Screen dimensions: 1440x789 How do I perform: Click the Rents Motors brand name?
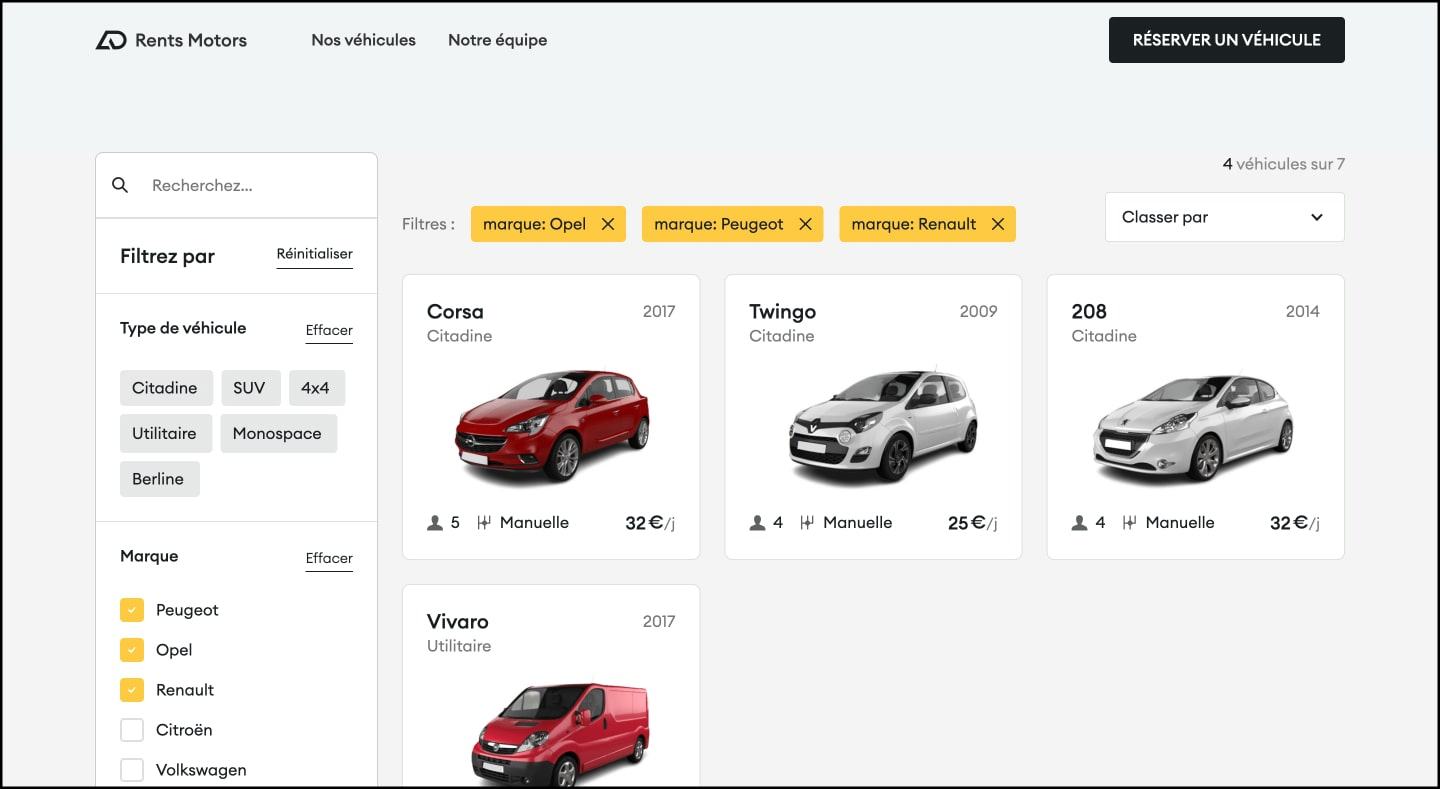[x=191, y=40]
